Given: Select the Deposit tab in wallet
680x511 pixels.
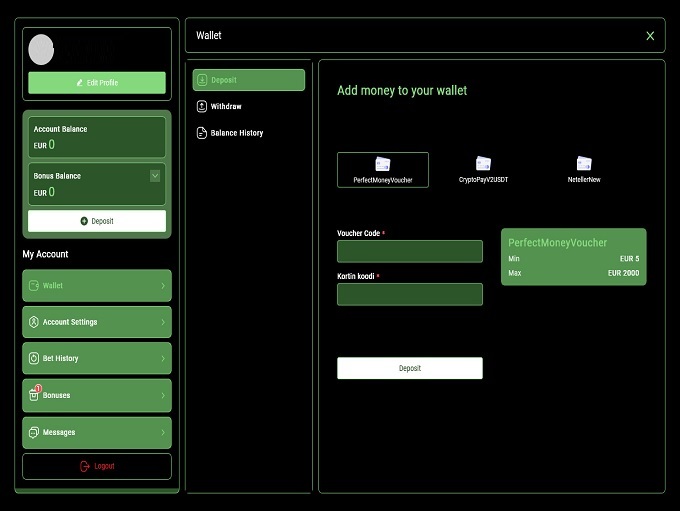Looking at the screenshot, I should point(248,80).
